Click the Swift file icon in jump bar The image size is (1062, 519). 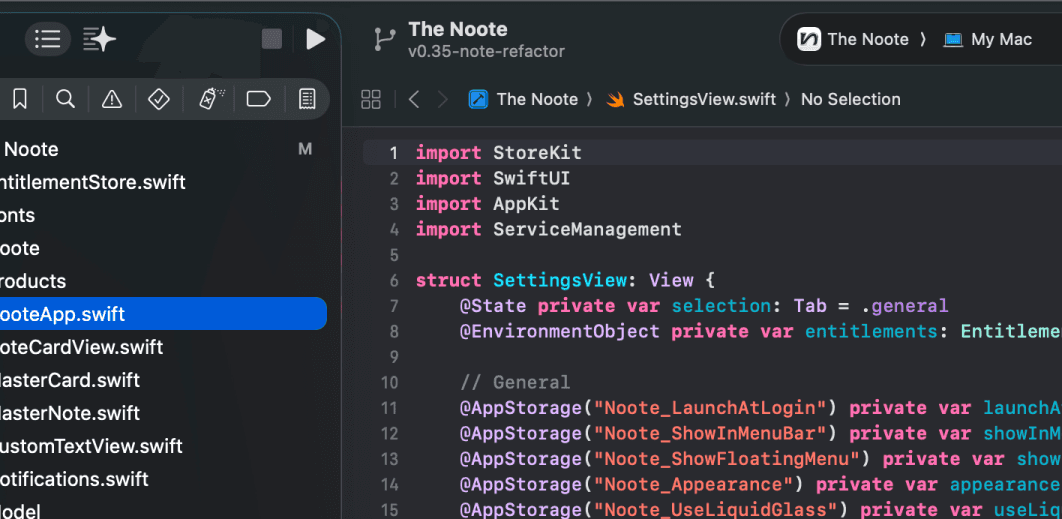pyautogui.click(x=615, y=100)
